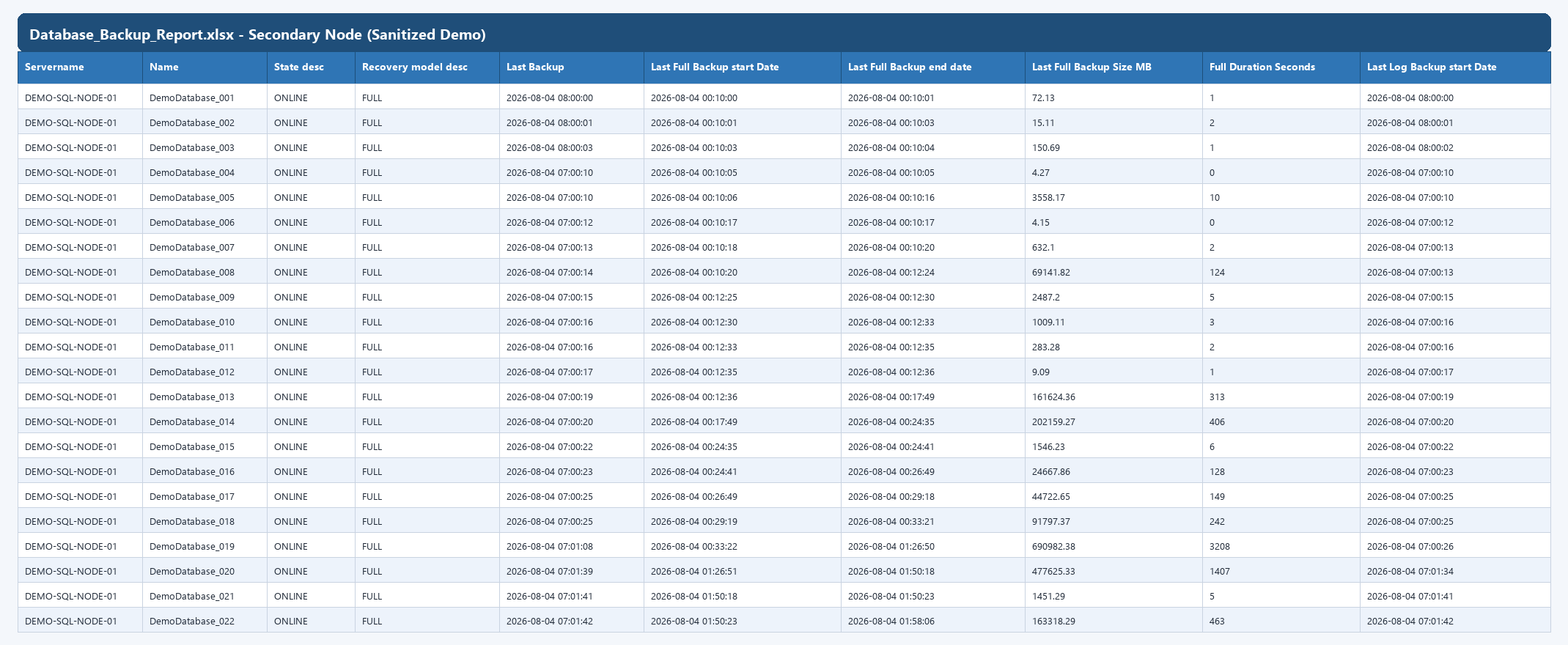Click the State desc column header

311,67
